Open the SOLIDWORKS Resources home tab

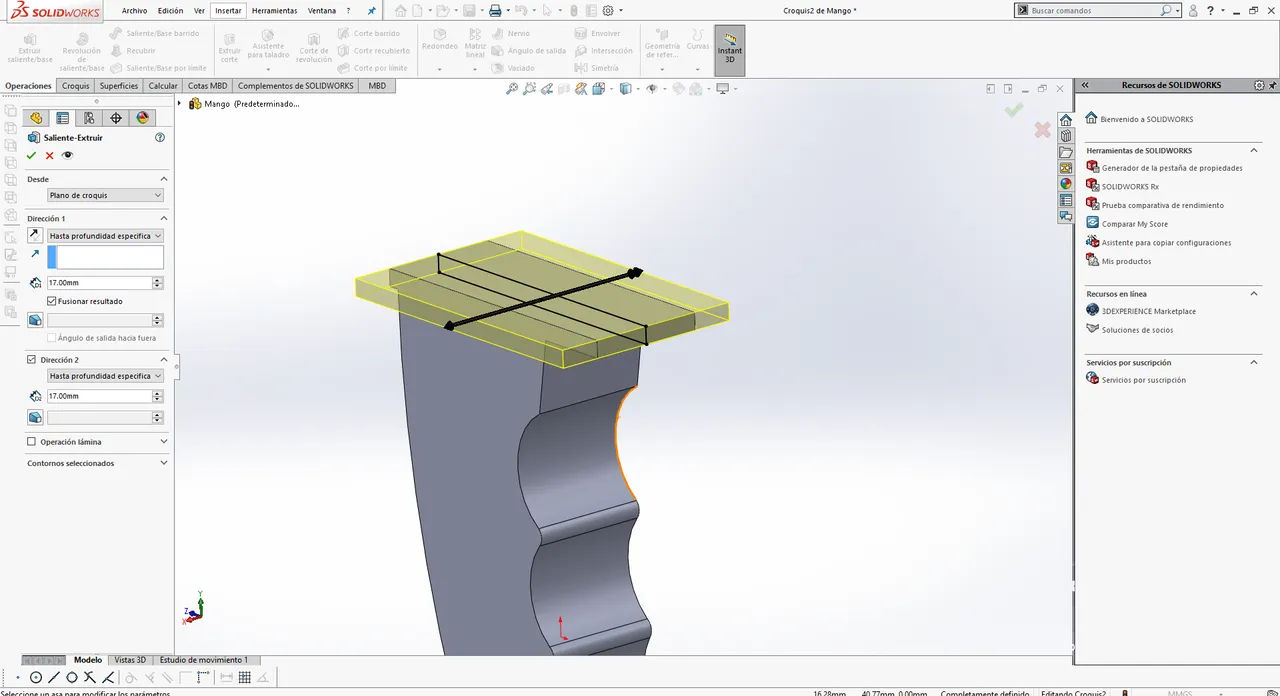[x=1066, y=120]
